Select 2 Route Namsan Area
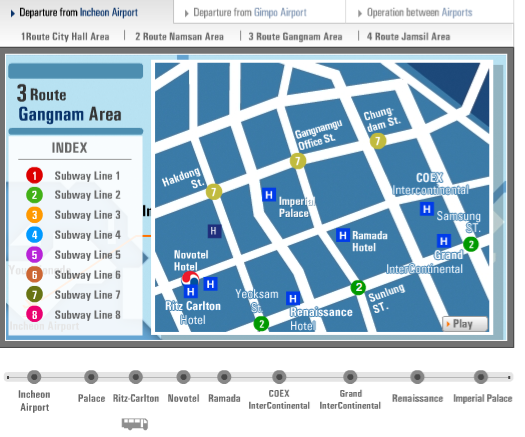The image size is (525, 437). [179, 36]
